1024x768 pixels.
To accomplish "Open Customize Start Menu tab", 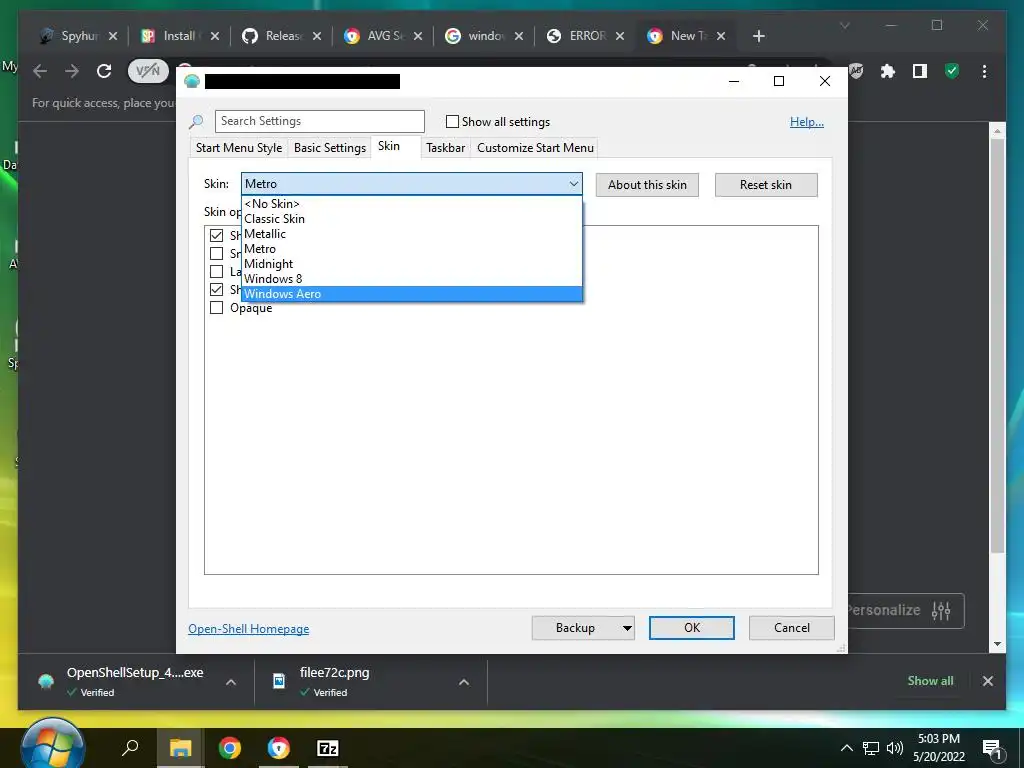I will pos(536,148).
